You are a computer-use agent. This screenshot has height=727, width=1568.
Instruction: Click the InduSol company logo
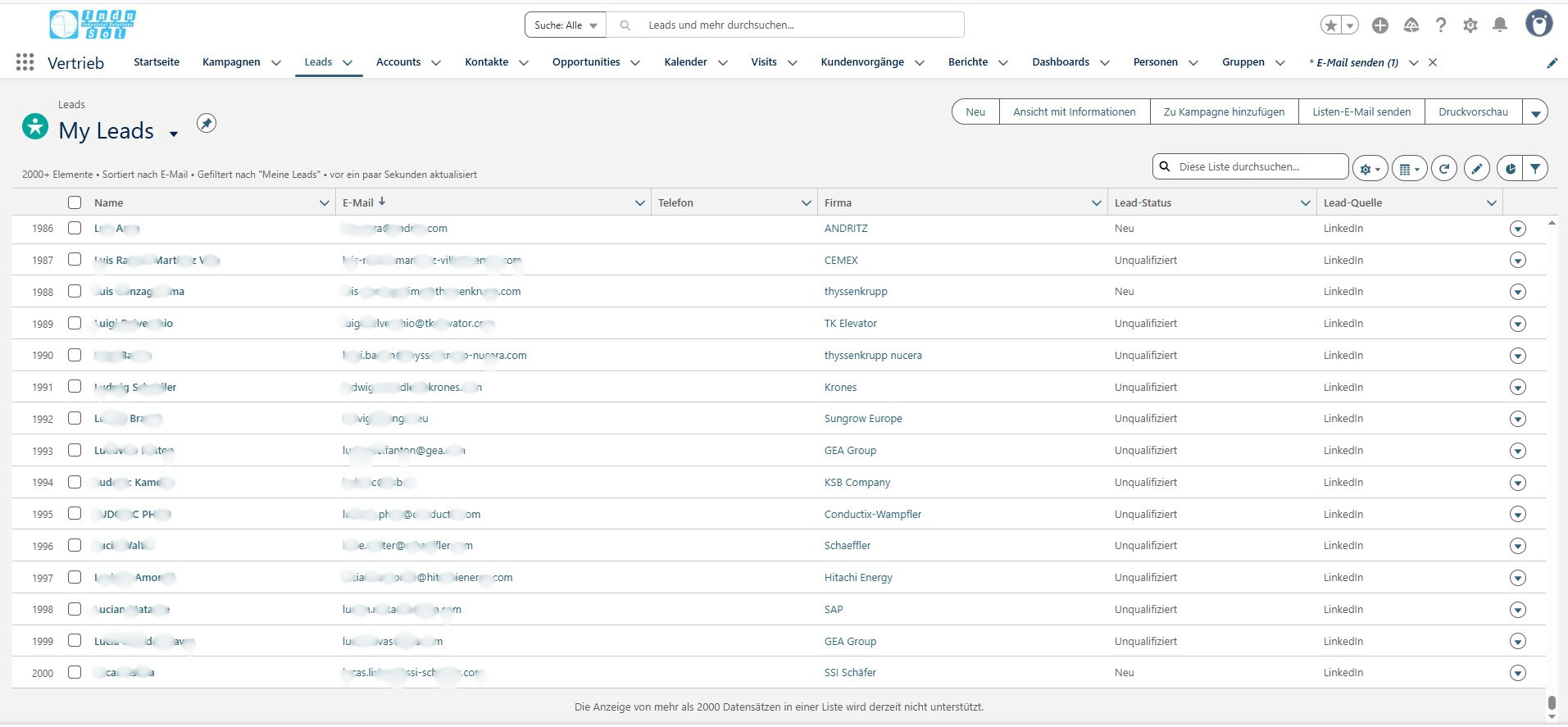click(93, 25)
